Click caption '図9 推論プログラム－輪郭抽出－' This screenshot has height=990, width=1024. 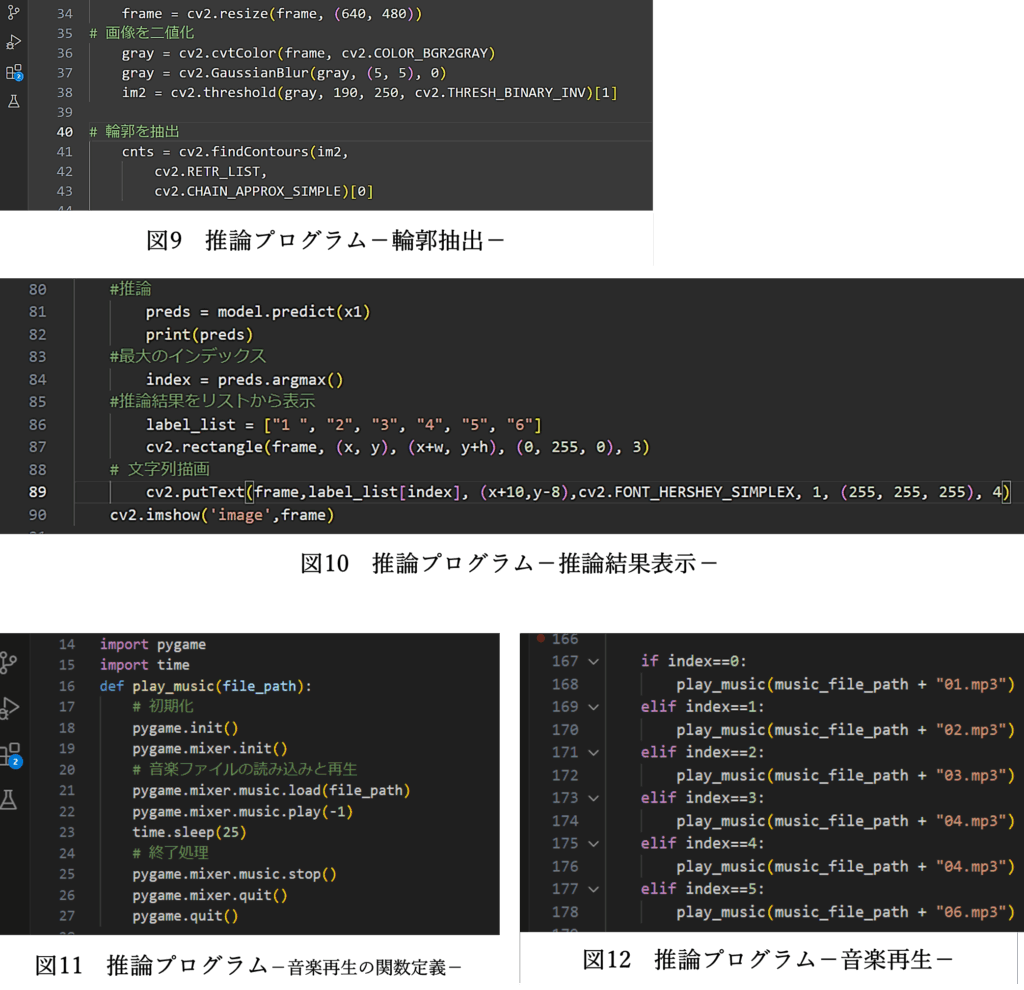coord(325,240)
